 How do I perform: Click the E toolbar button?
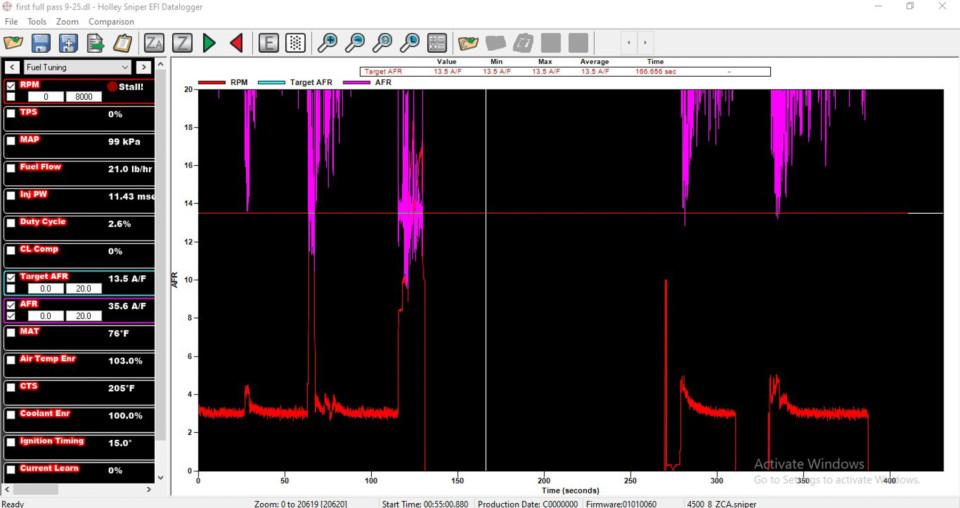pyautogui.click(x=268, y=43)
